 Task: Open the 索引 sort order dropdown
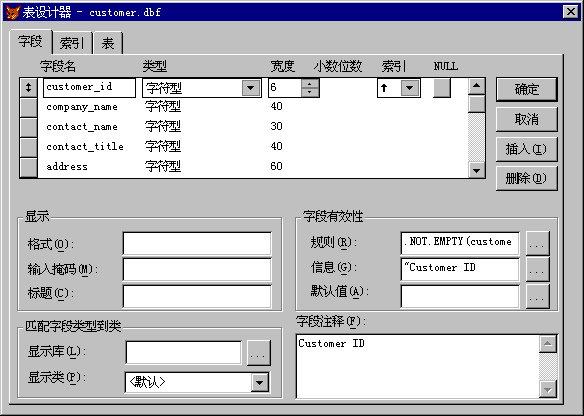[x=410, y=88]
